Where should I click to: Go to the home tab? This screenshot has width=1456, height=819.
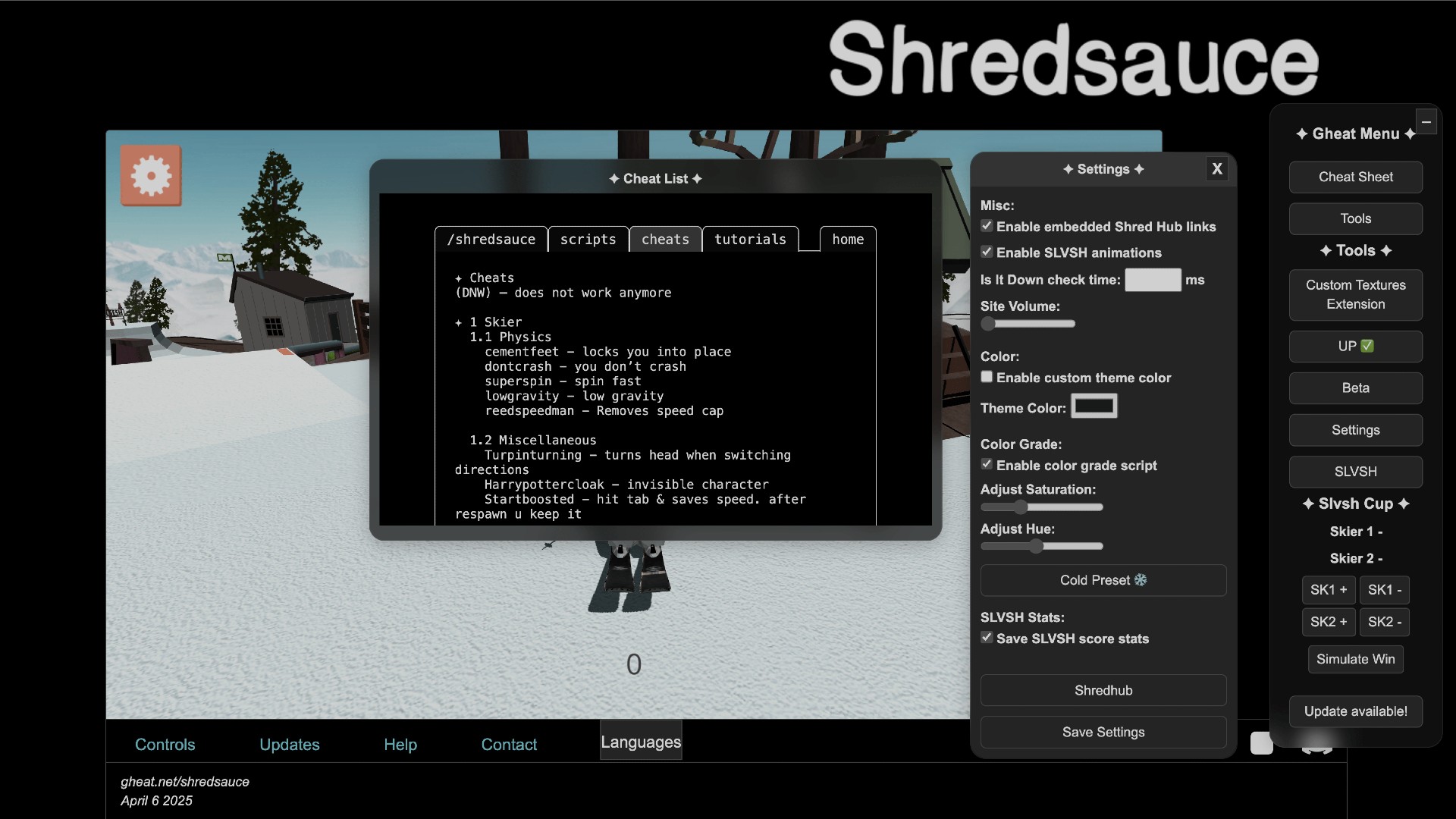coord(848,239)
